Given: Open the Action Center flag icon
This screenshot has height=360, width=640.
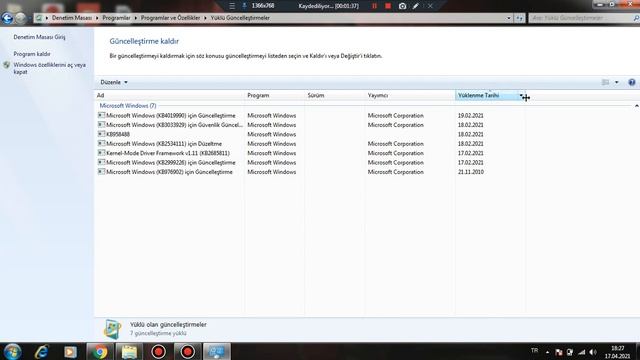Looking at the screenshot, I should point(559,352).
